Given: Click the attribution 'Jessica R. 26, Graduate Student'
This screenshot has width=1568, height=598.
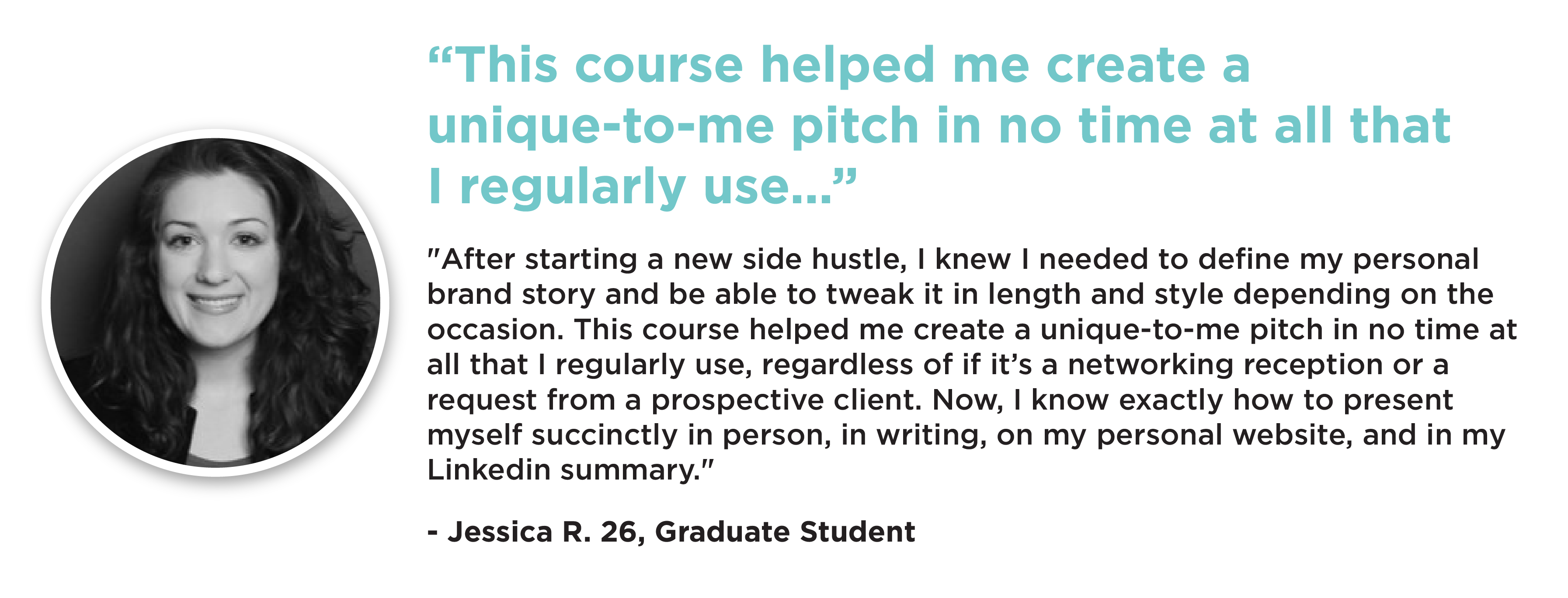Looking at the screenshot, I should (681, 532).
